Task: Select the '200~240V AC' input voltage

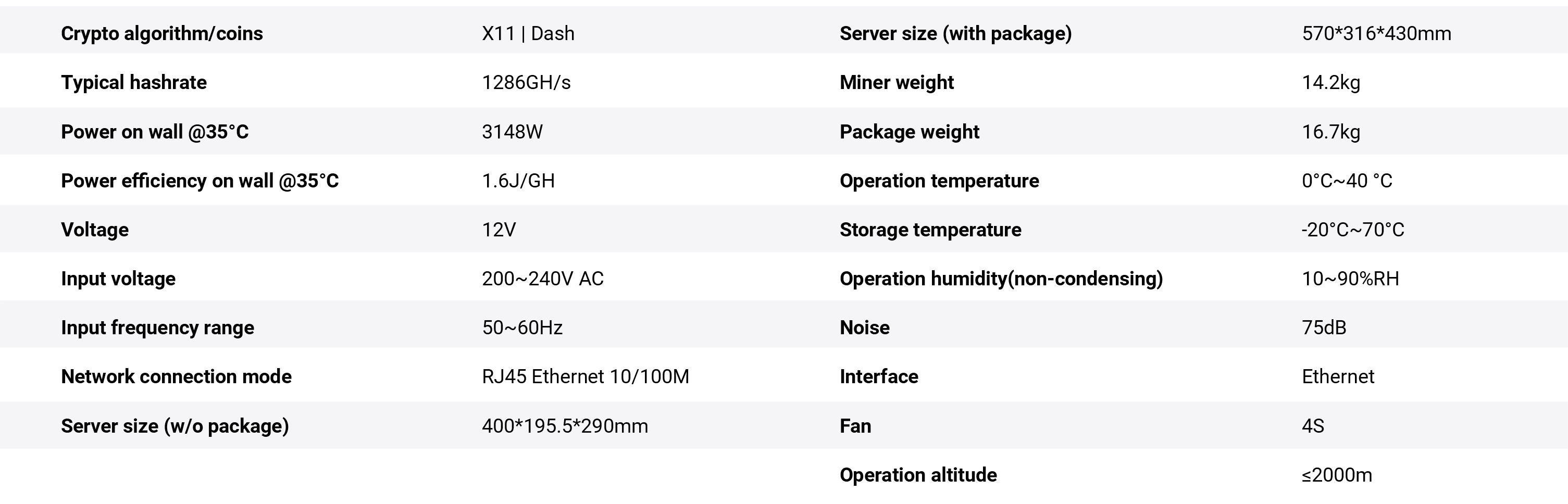Action: coord(542,279)
